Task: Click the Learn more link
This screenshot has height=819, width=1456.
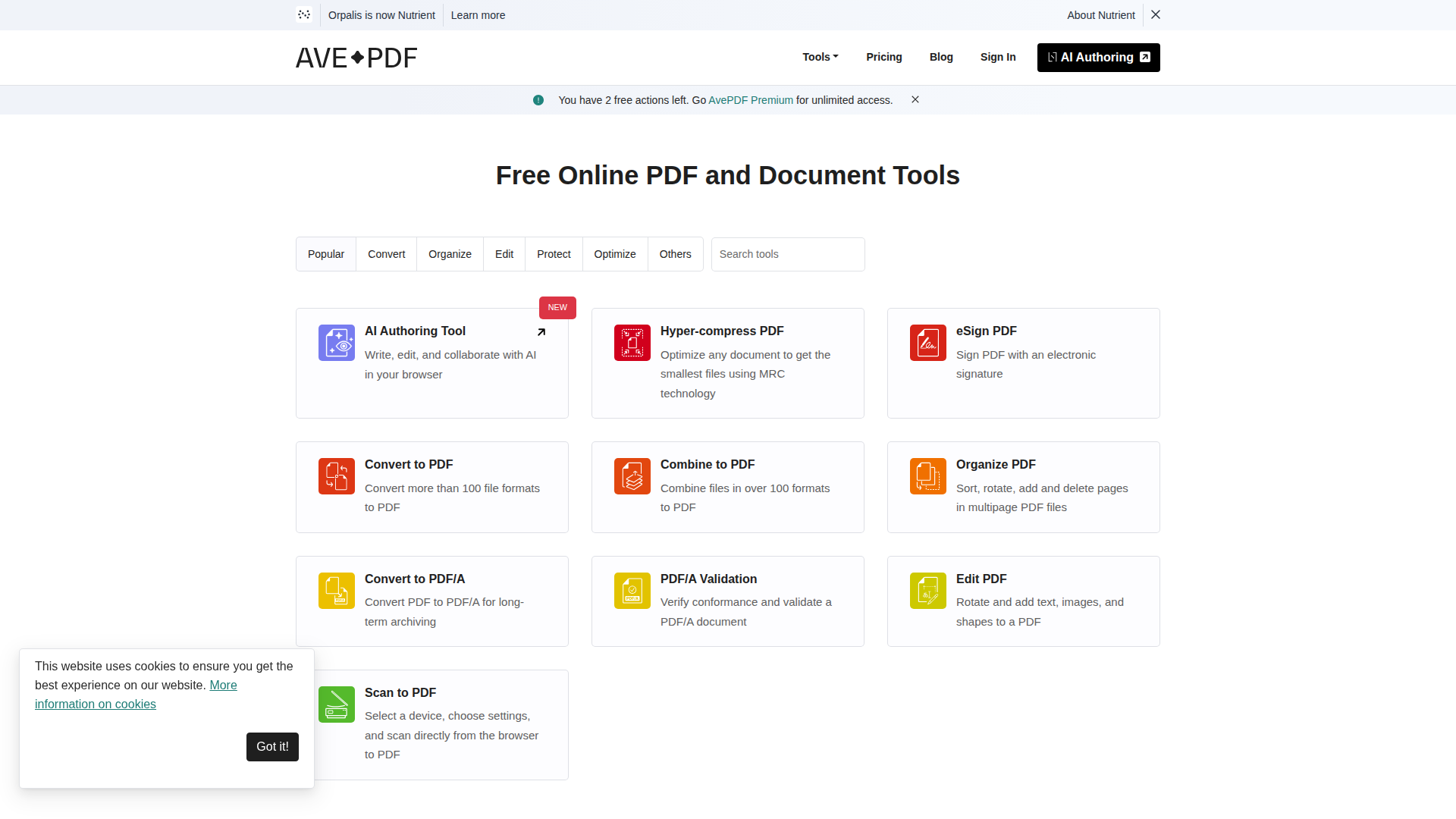Action: coord(478,15)
